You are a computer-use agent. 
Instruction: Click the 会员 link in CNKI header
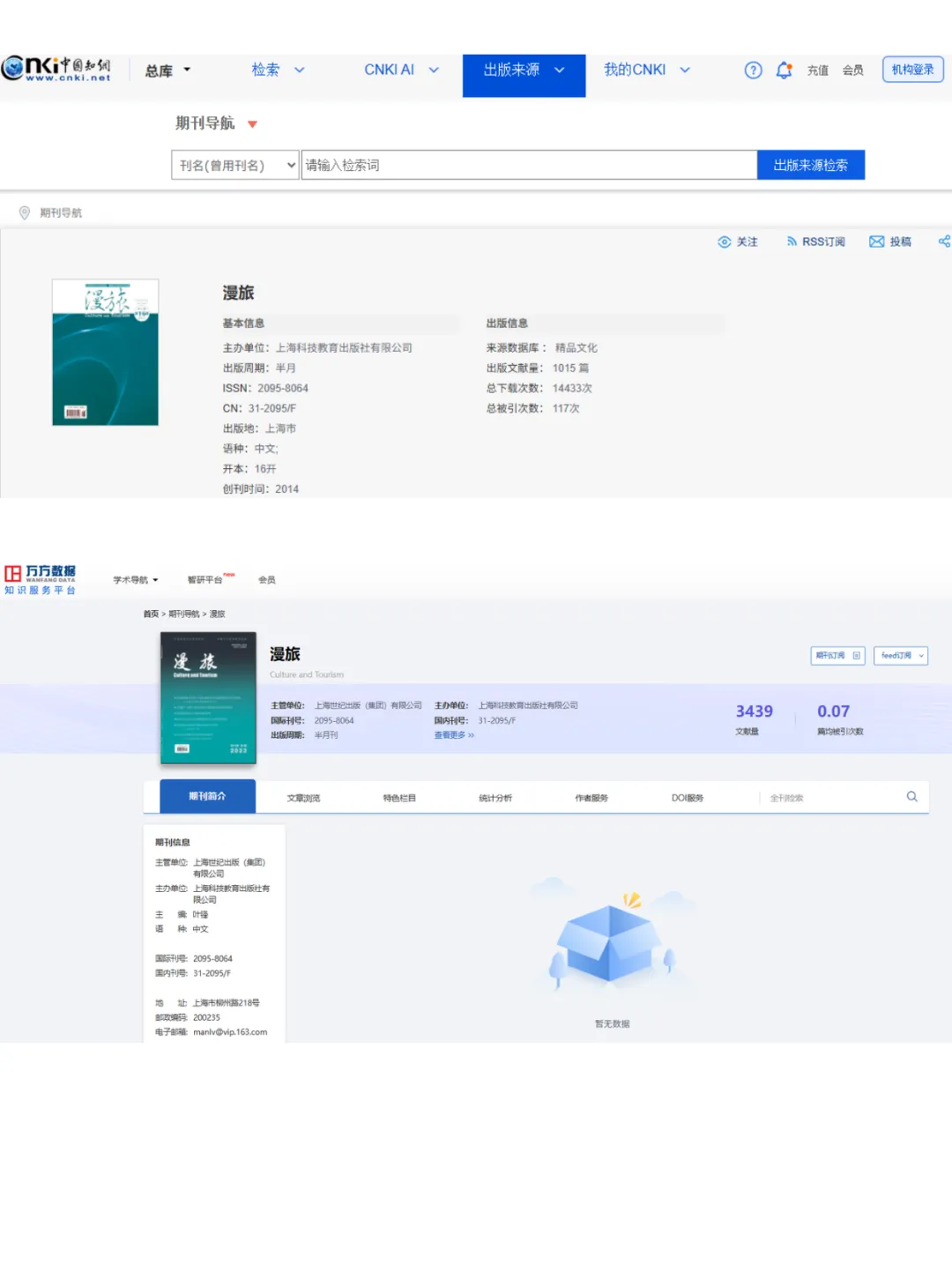coord(852,71)
